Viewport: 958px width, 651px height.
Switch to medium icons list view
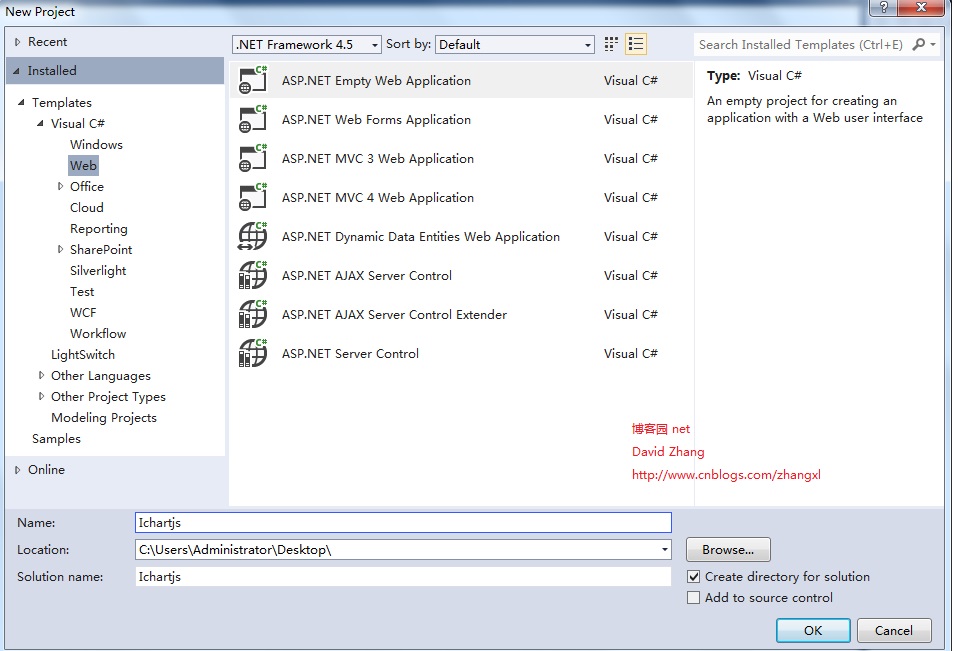pos(635,44)
